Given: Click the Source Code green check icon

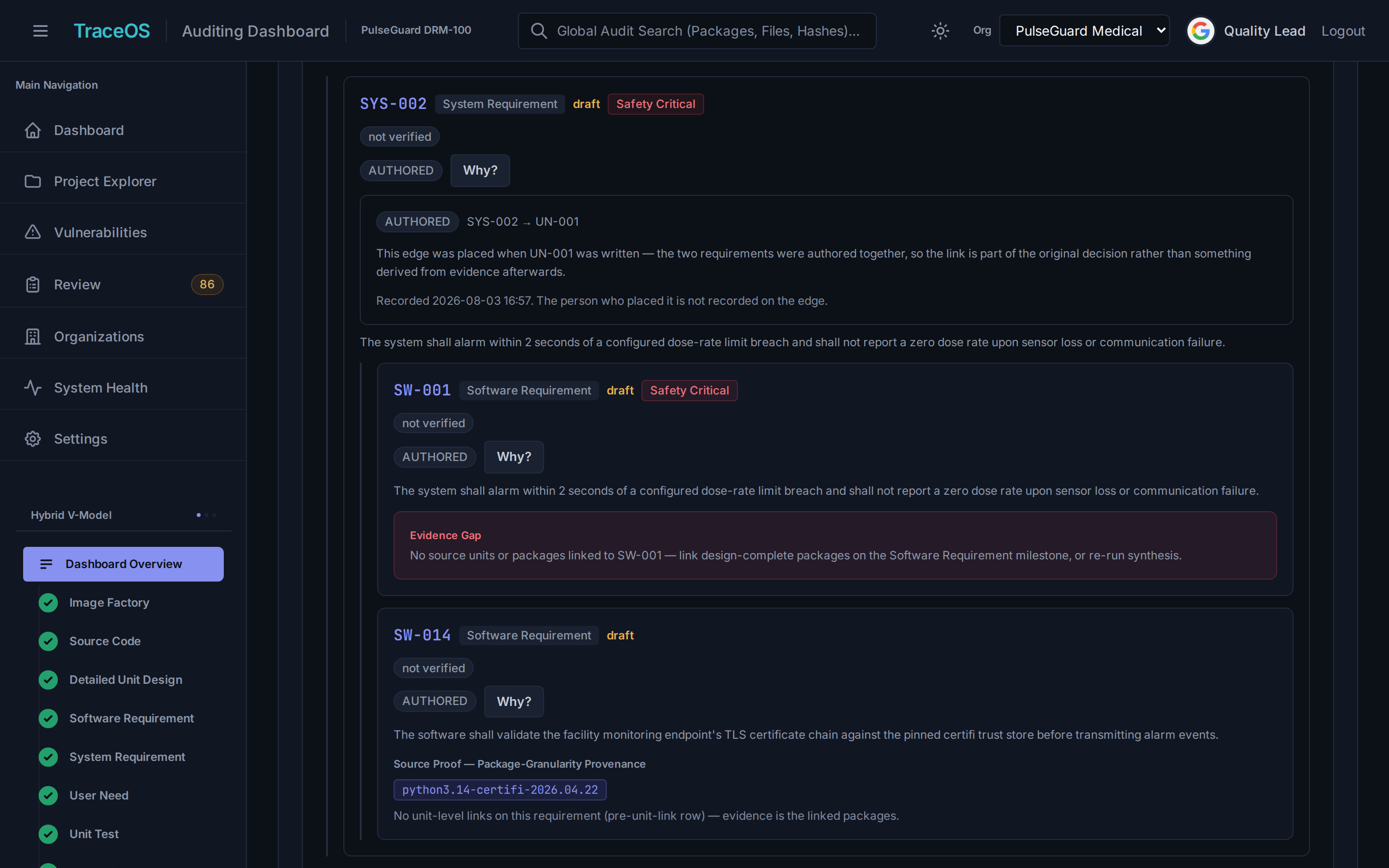Looking at the screenshot, I should coord(48,641).
